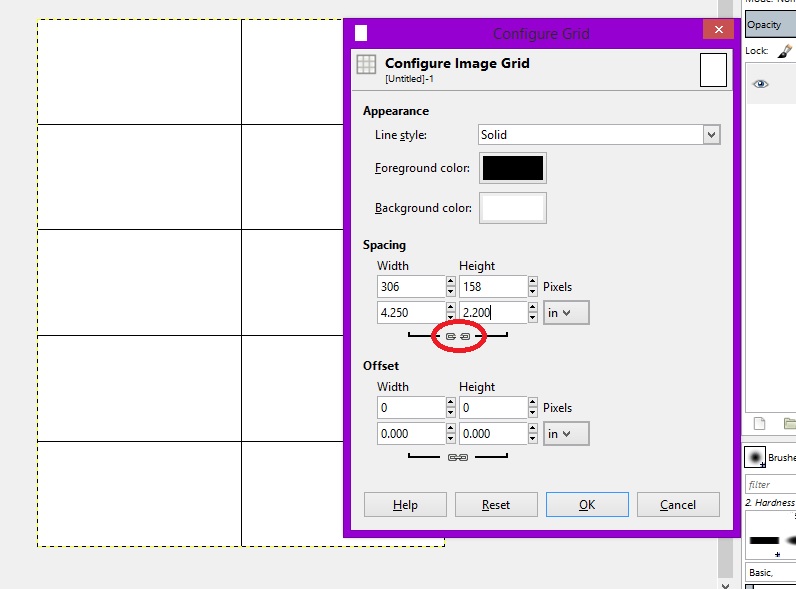The width and height of the screenshot is (796, 589).
Task: Decrease Spacing Height inches with down arrow
Action: (532, 318)
